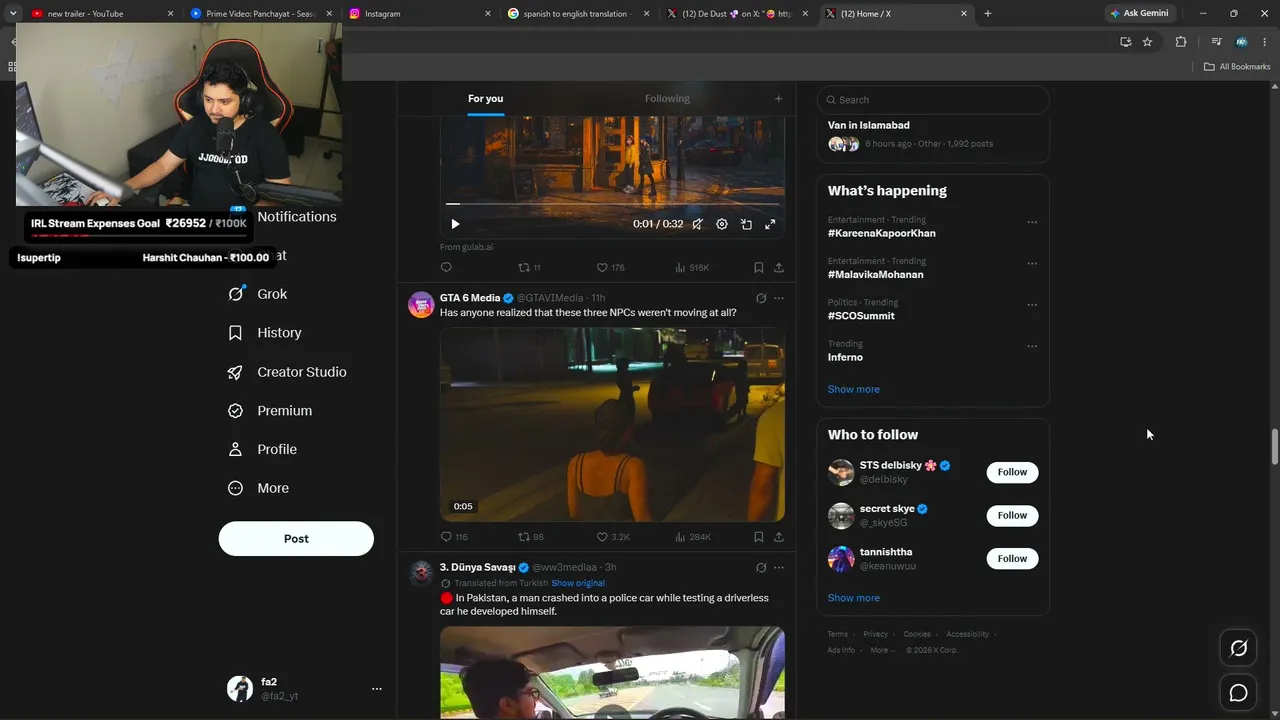Open the GTA 6 Media profile picture
The image size is (1280, 720).
click(x=421, y=304)
